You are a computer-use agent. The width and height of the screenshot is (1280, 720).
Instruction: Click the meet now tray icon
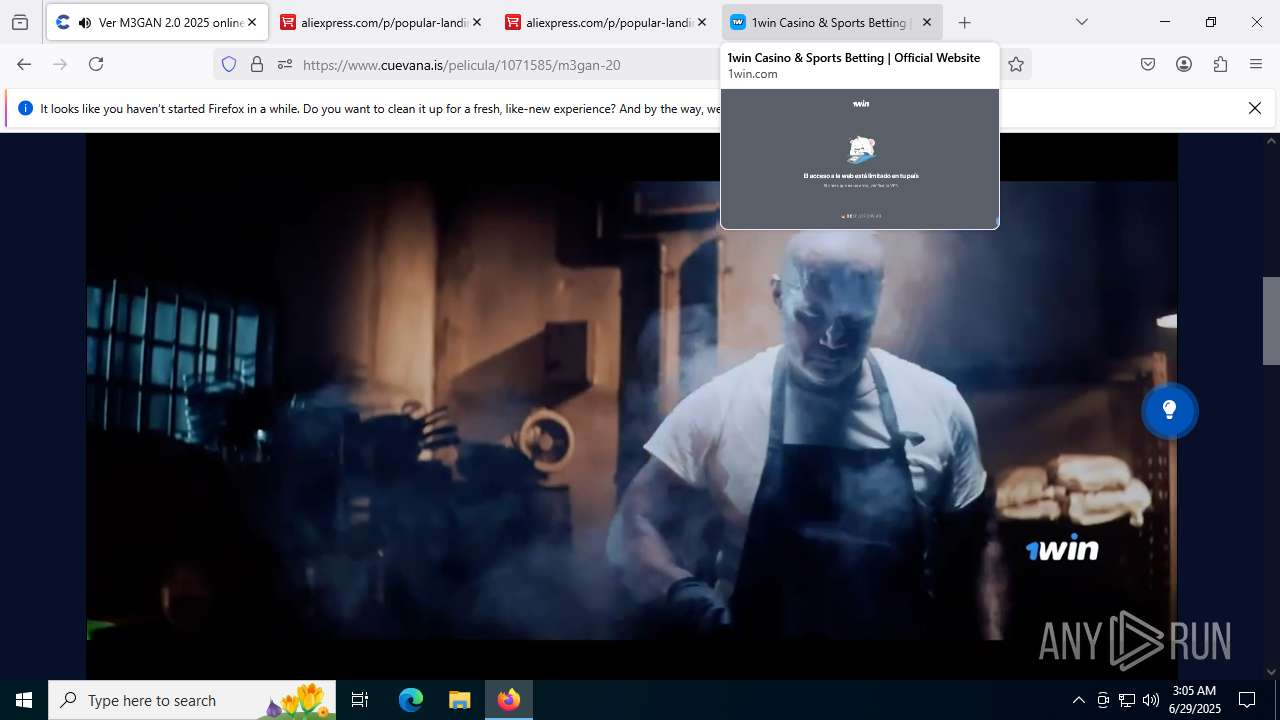[1103, 700]
